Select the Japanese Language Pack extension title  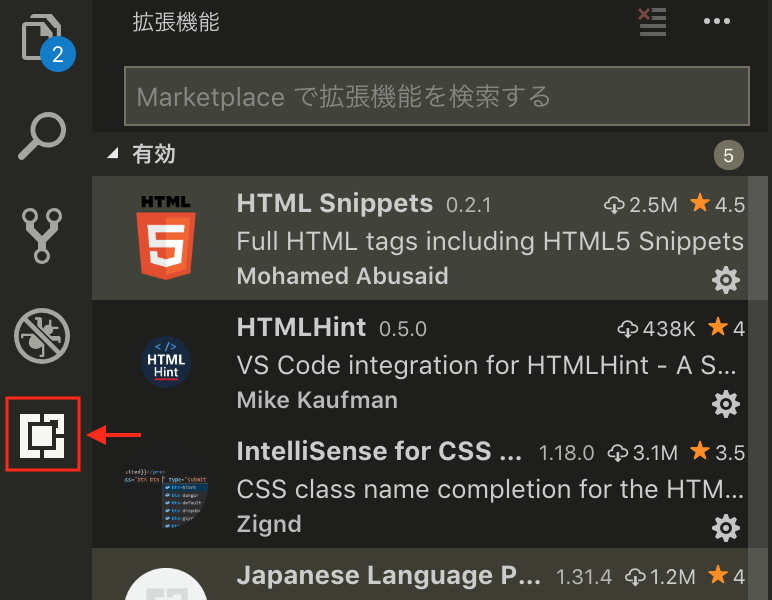388,575
